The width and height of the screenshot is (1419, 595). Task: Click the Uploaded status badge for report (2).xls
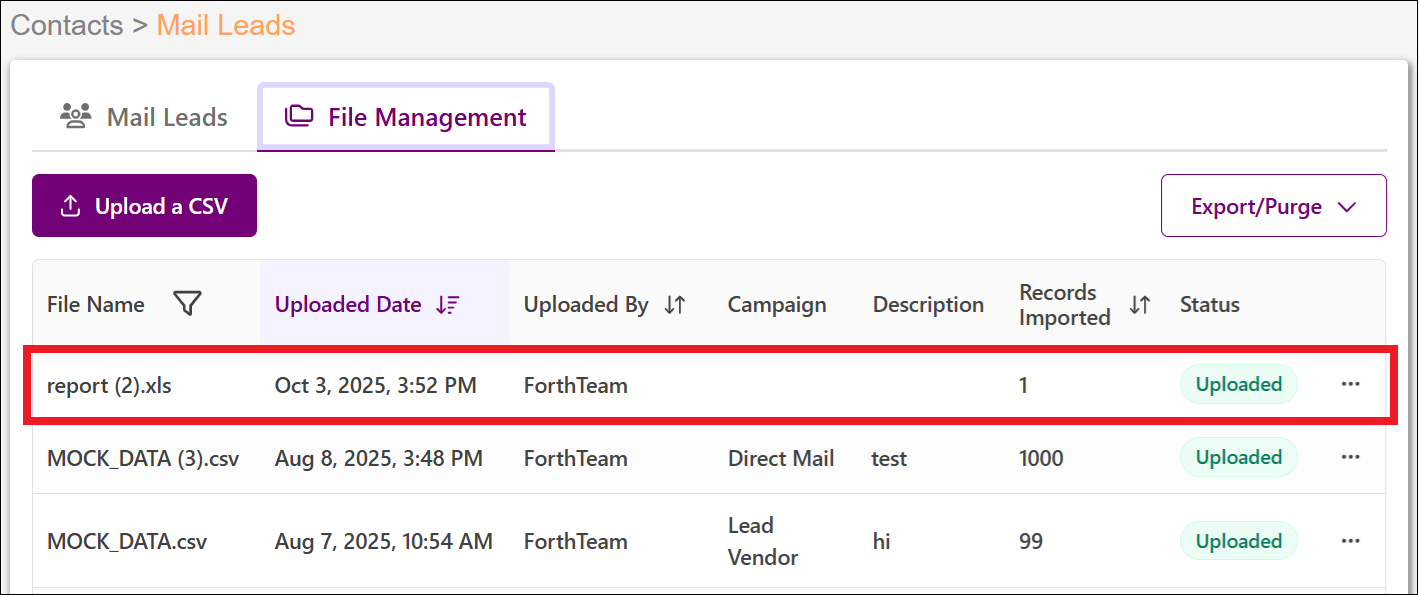(x=1239, y=384)
